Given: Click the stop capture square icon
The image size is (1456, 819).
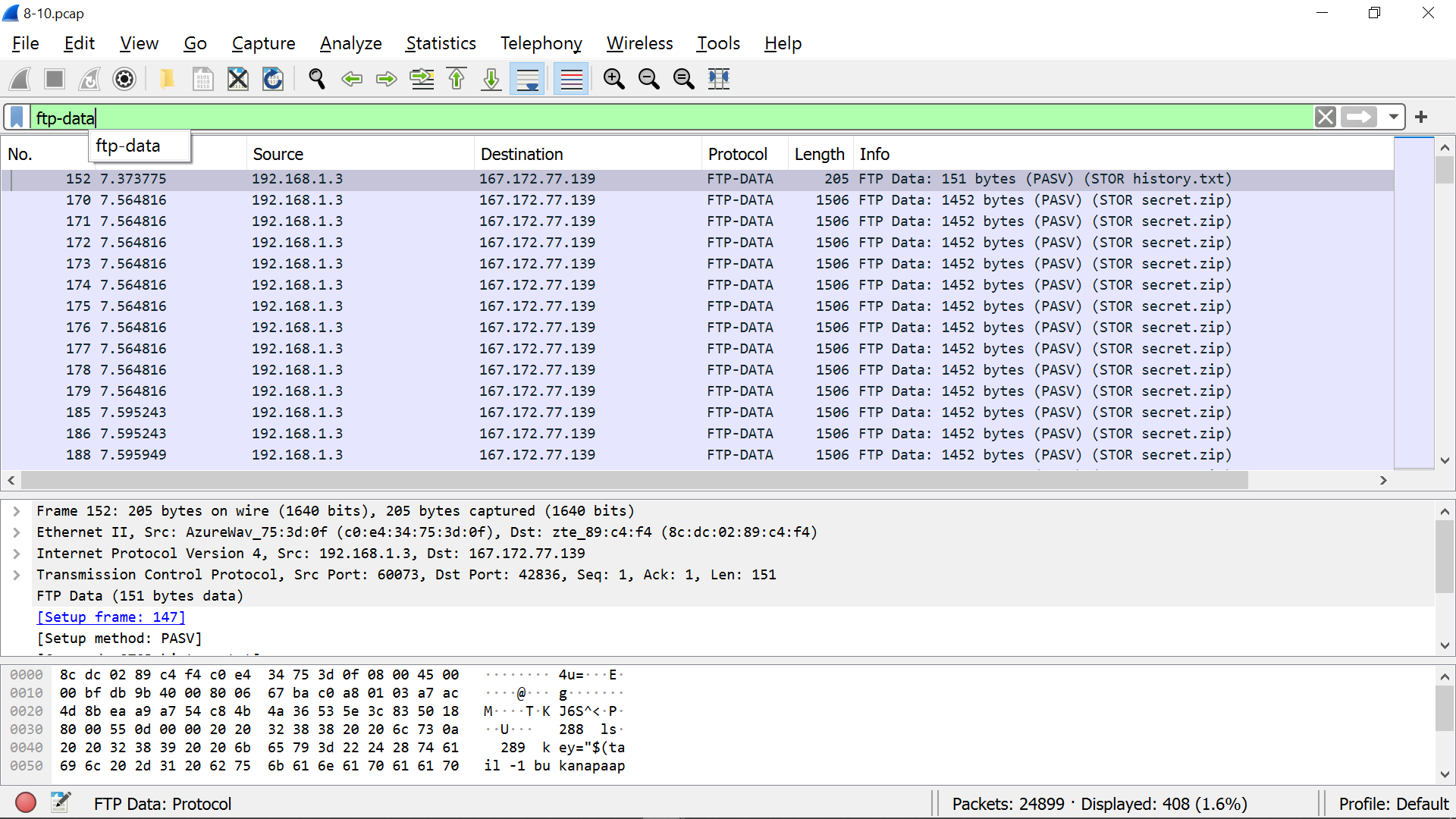Looking at the screenshot, I should (x=55, y=79).
